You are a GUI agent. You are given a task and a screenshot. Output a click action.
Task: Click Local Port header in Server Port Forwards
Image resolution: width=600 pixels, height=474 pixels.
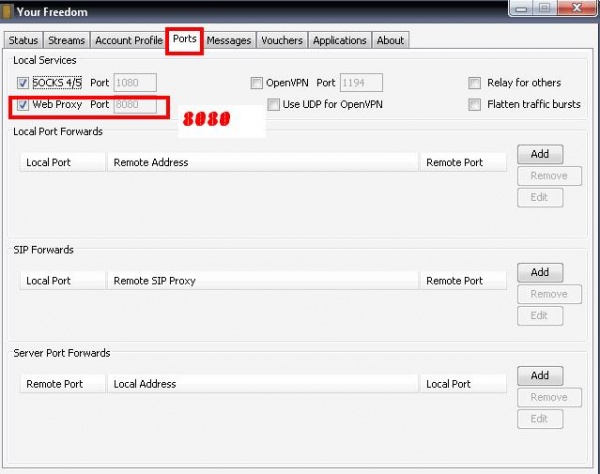pyautogui.click(x=463, y=384)
